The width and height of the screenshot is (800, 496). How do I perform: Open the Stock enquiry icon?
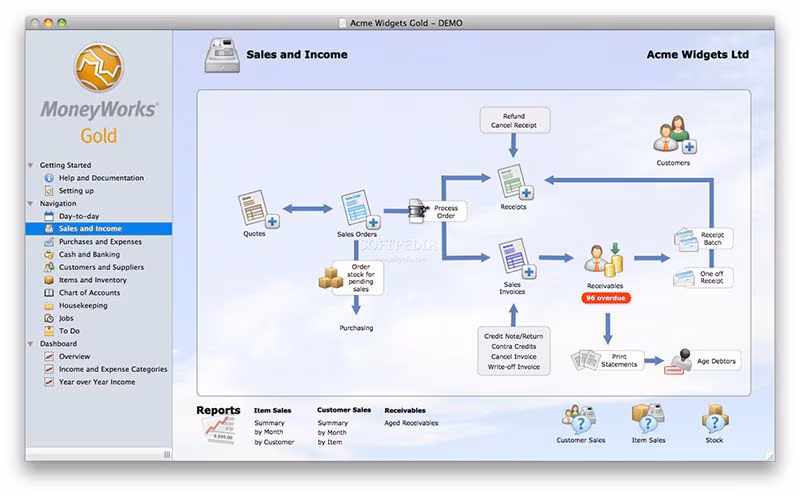point(715,418)
